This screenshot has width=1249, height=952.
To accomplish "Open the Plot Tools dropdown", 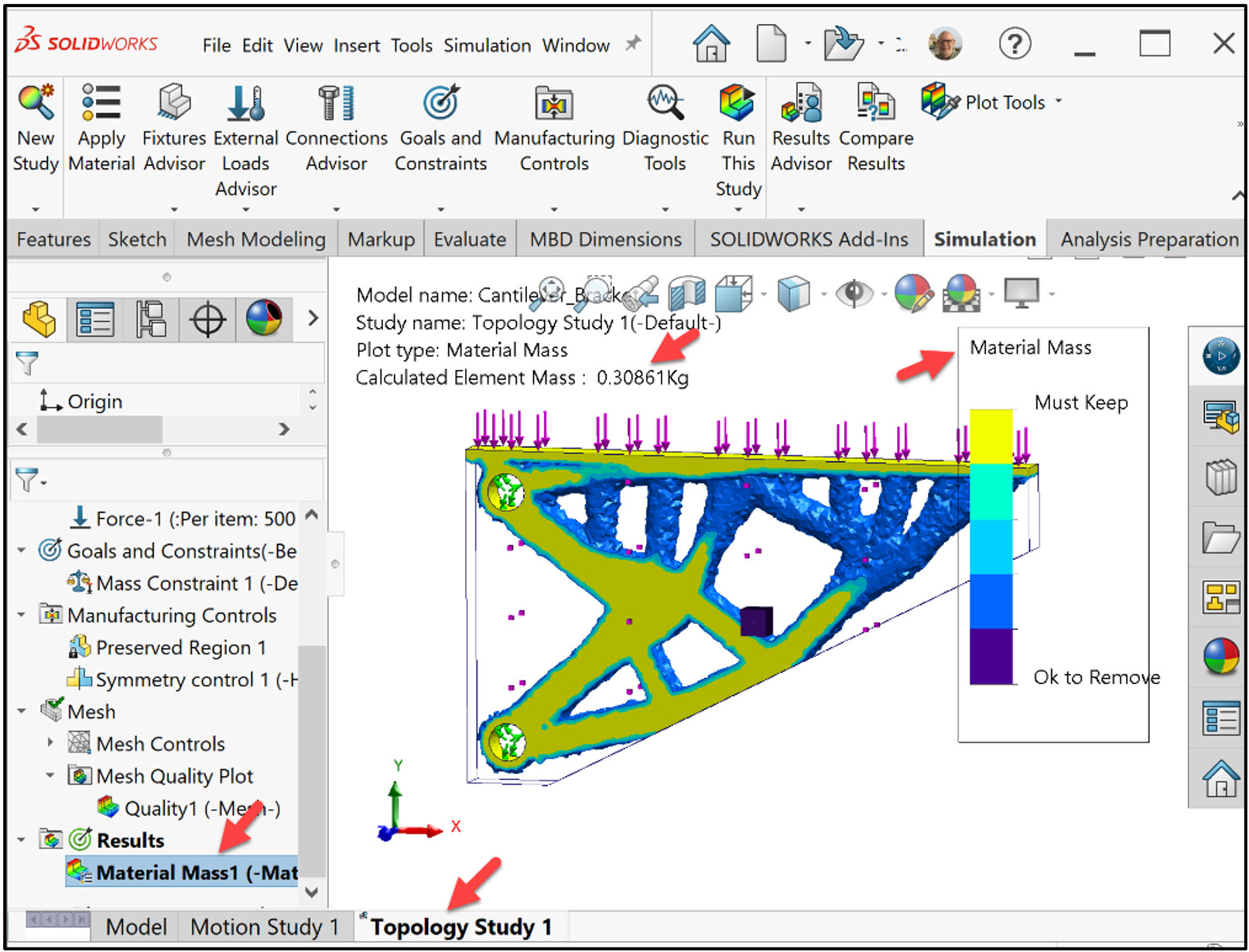I will coord(1059,101).
